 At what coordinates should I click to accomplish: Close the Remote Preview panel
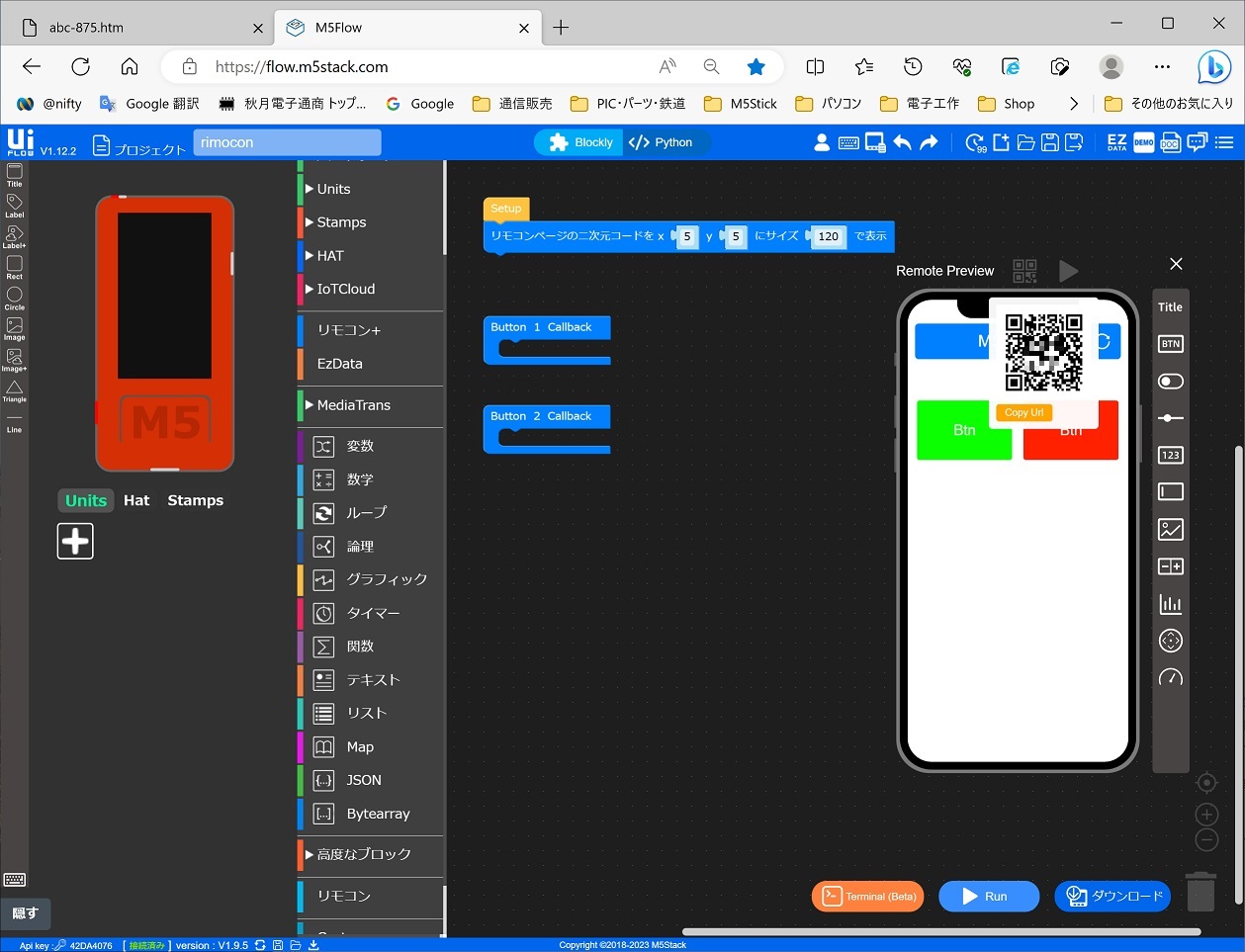coord(1176,264)
